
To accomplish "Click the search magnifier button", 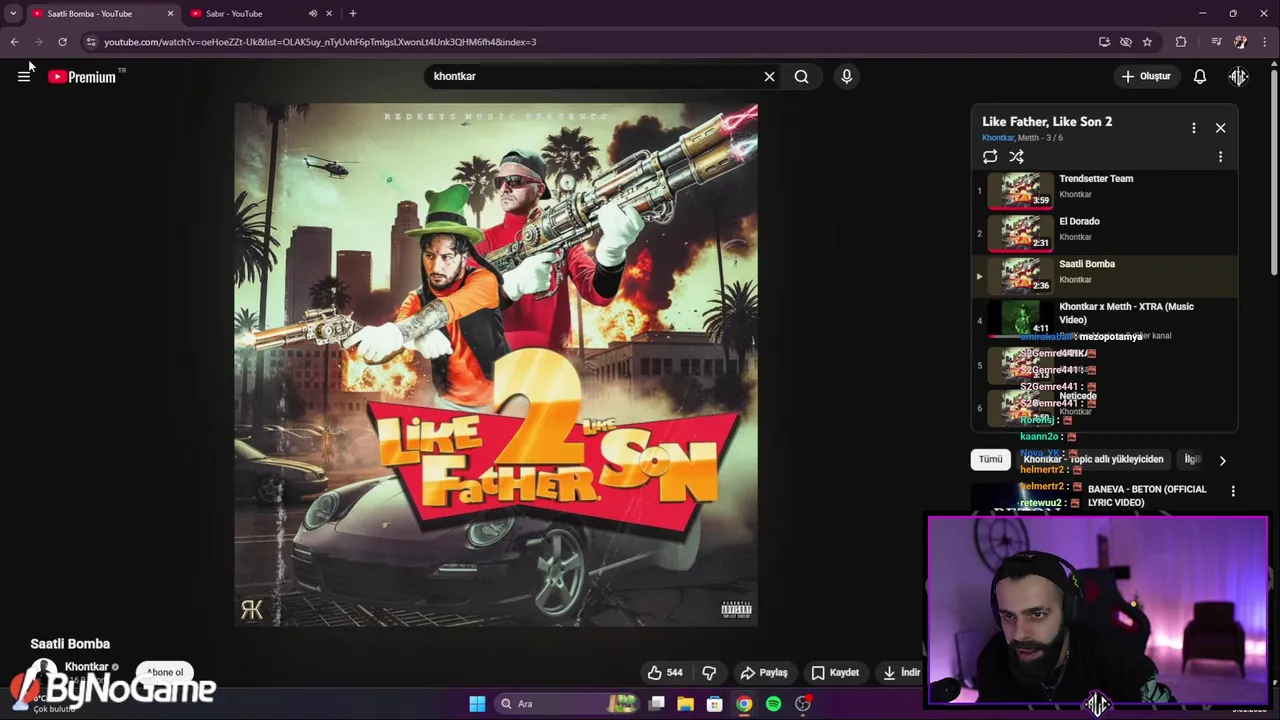I will [801, 76].
